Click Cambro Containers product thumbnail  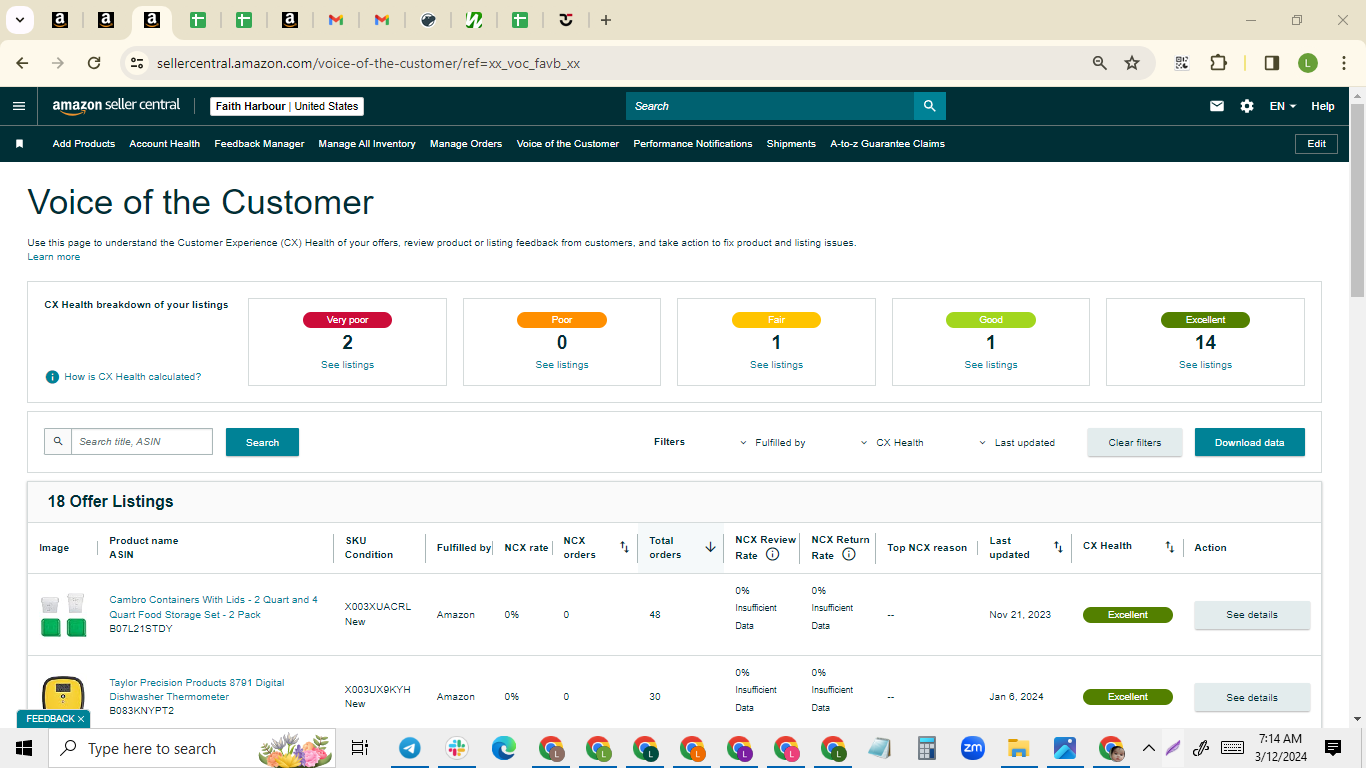[62, 615]
